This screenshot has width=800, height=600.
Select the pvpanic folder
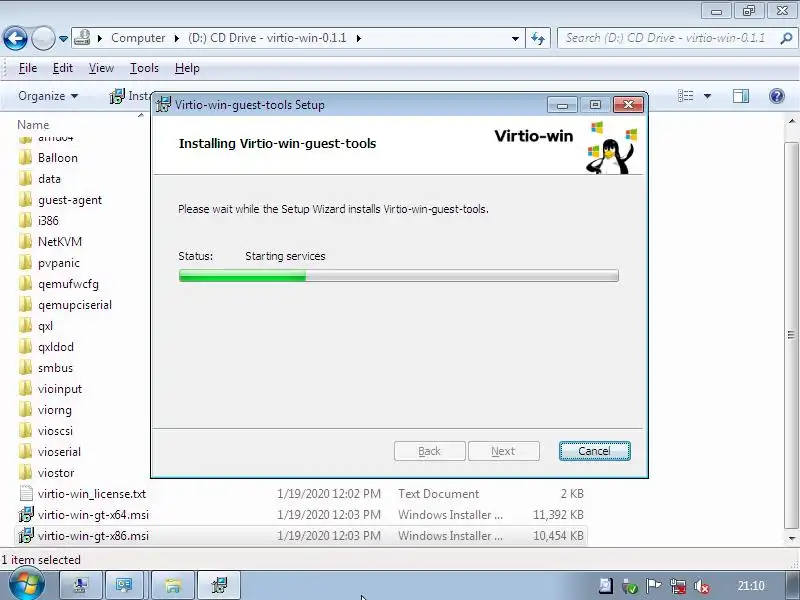click(x=59, y=263)
